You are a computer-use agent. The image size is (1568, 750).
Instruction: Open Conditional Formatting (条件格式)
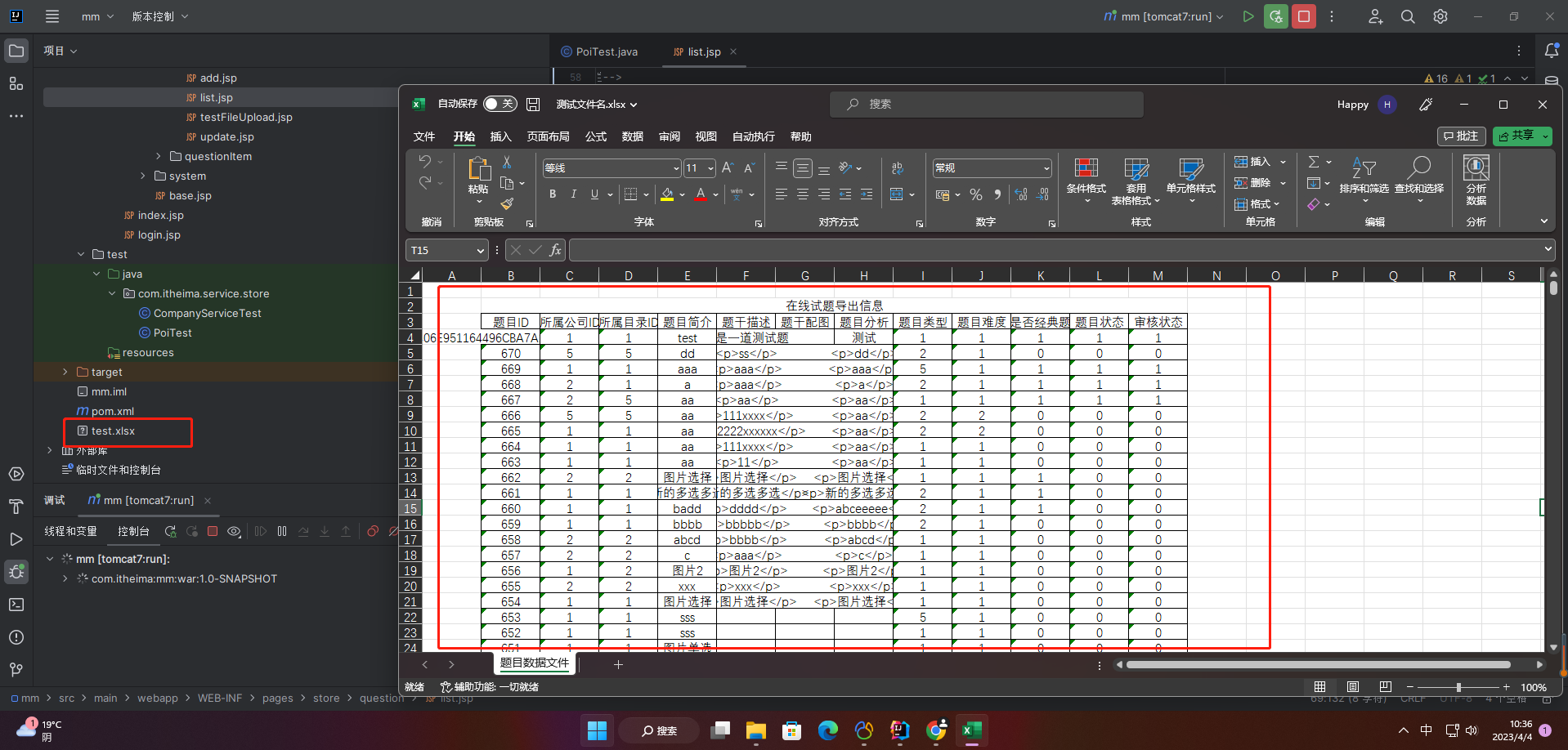pos(1086,181)
